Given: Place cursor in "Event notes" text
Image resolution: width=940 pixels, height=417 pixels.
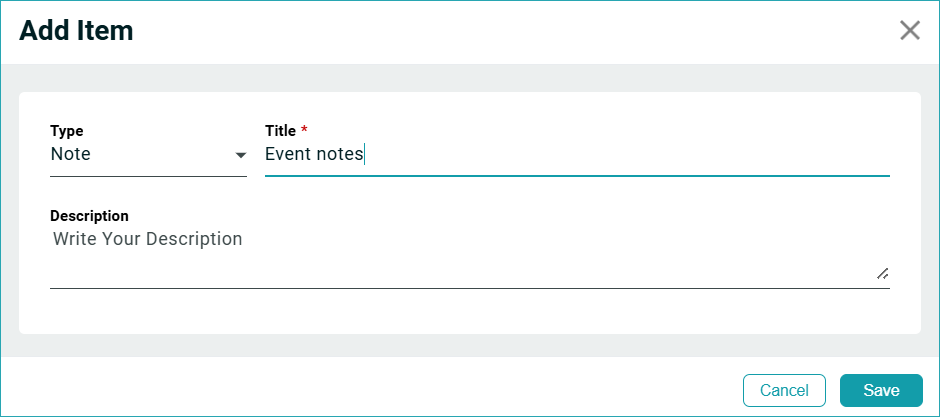Looking at the screenshot, I should point(314,154).
